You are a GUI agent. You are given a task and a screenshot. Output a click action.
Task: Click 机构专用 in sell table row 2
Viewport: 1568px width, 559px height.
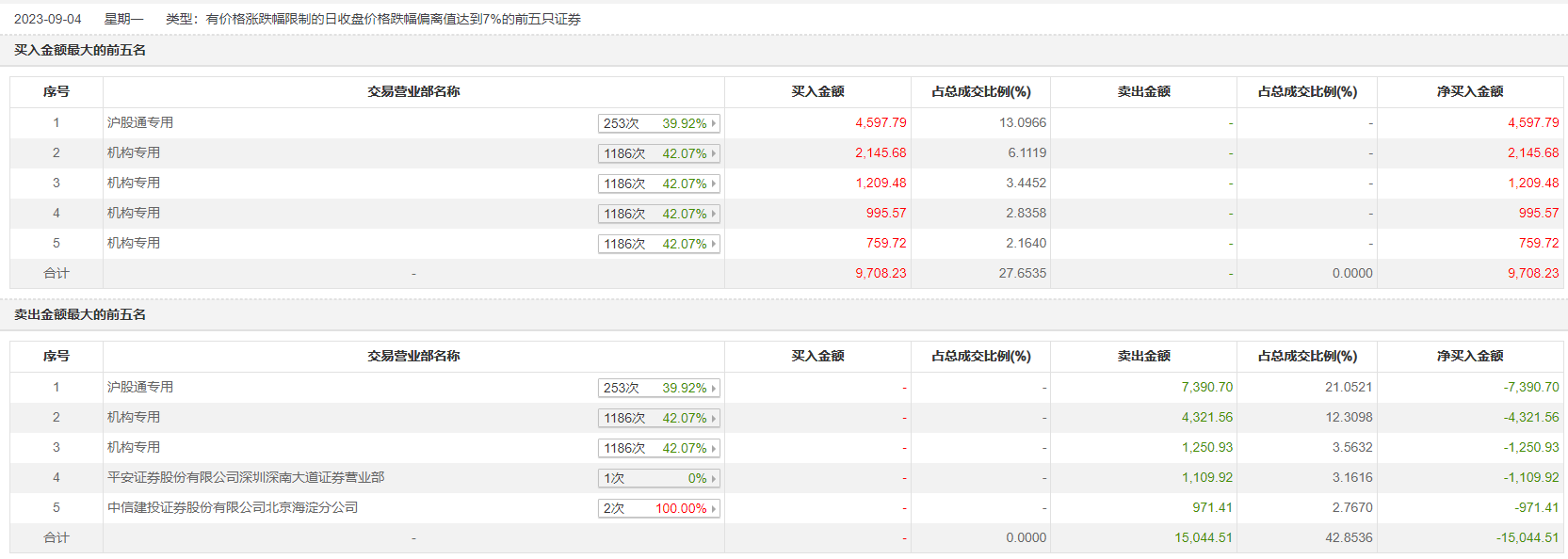134,417
